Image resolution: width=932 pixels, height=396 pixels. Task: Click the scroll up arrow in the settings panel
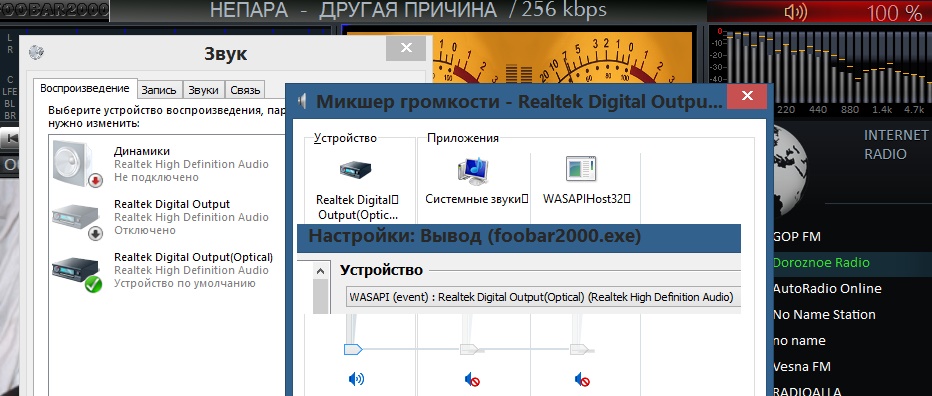320,271
